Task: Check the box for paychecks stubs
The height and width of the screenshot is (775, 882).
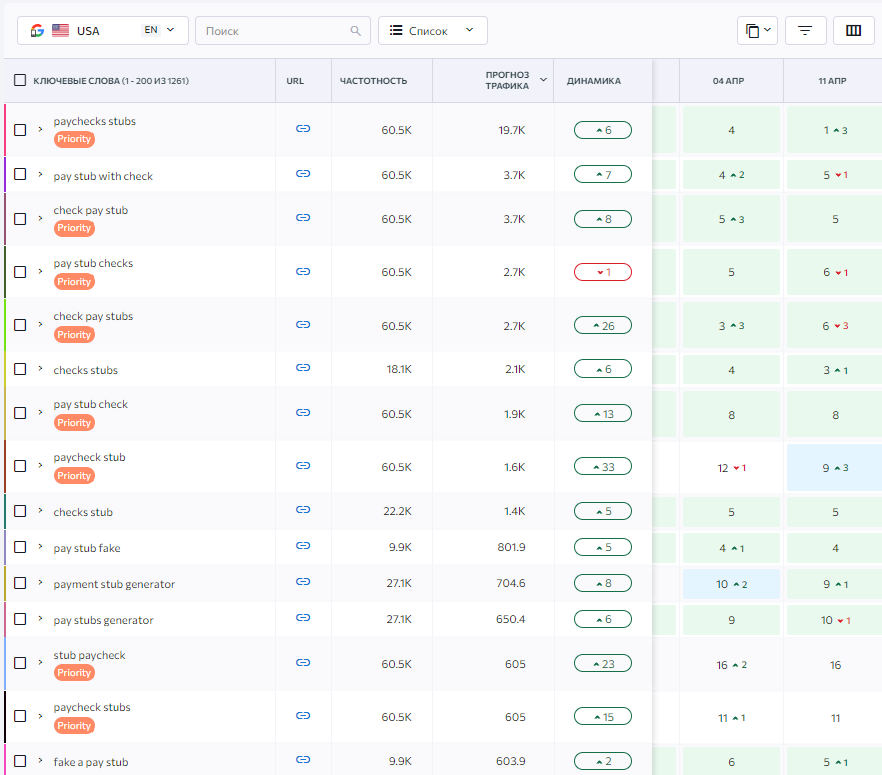Action: [x=20, y=130]
